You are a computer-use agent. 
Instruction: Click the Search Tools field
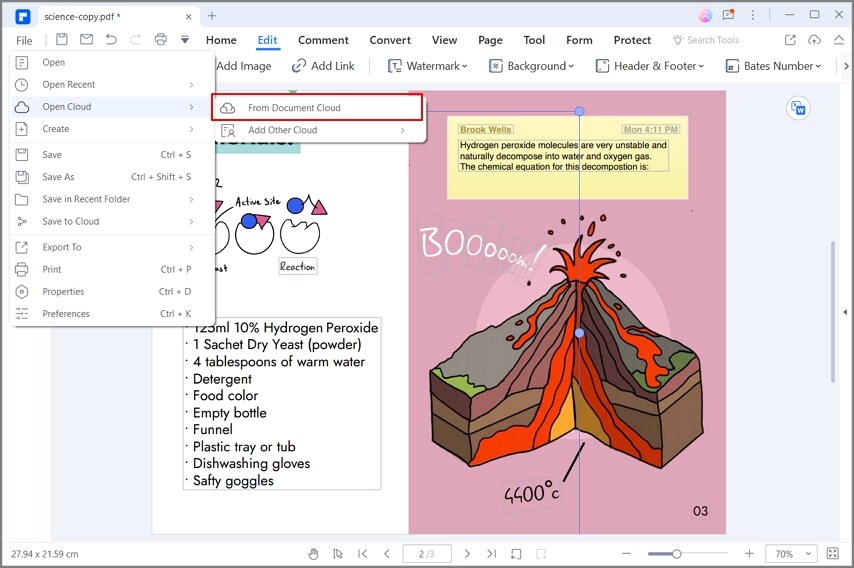706,40
